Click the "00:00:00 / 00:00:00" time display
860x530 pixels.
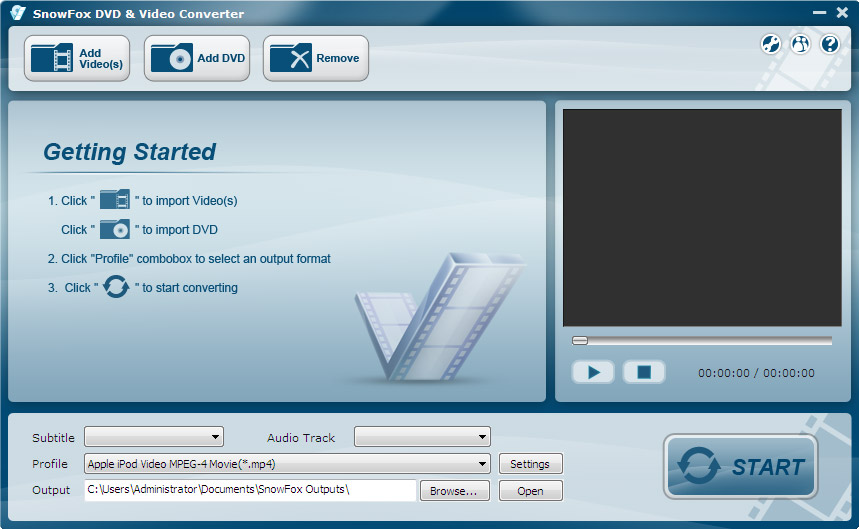[756, 373]
